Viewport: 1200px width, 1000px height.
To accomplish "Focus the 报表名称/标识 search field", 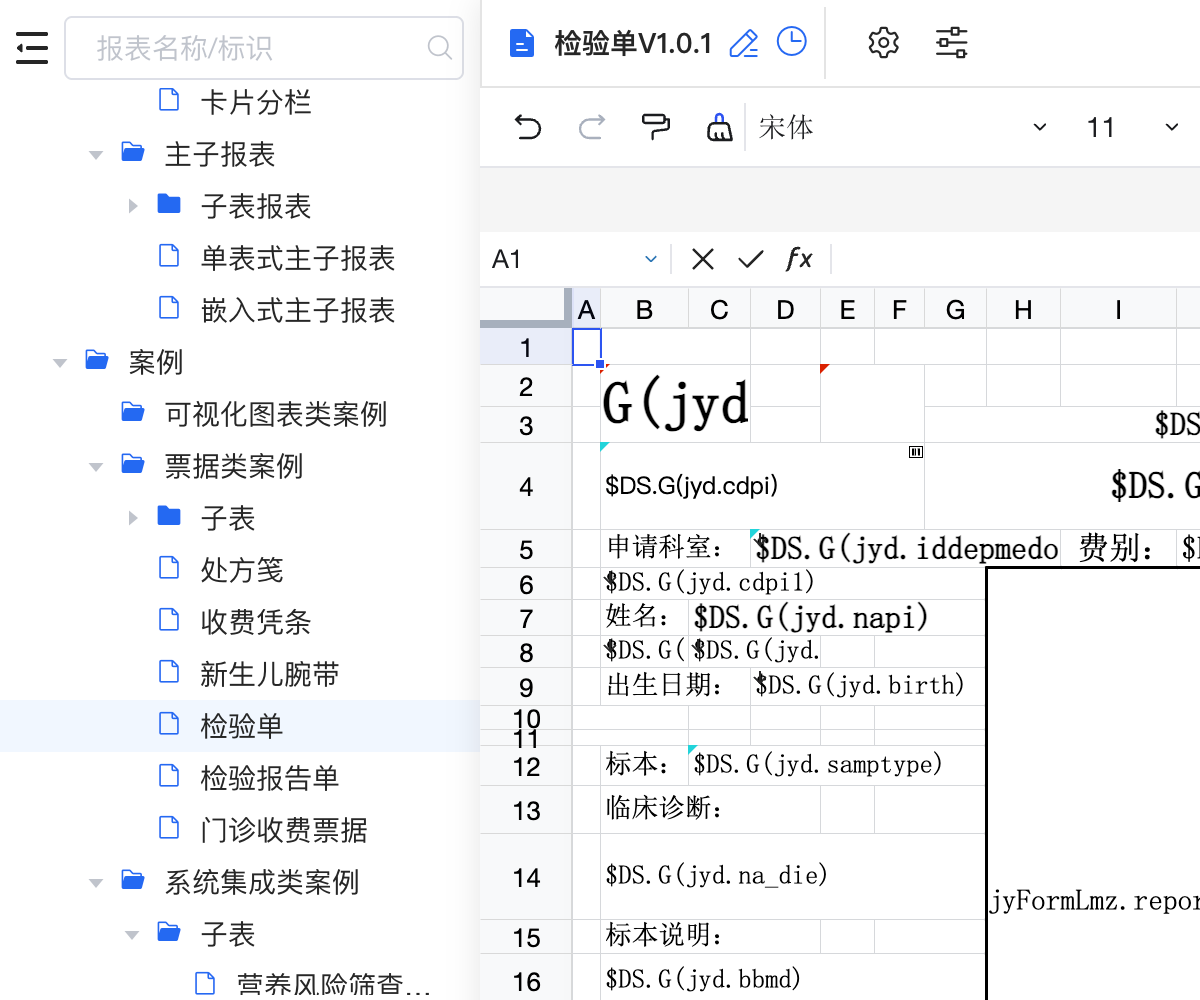I will 264,48.
